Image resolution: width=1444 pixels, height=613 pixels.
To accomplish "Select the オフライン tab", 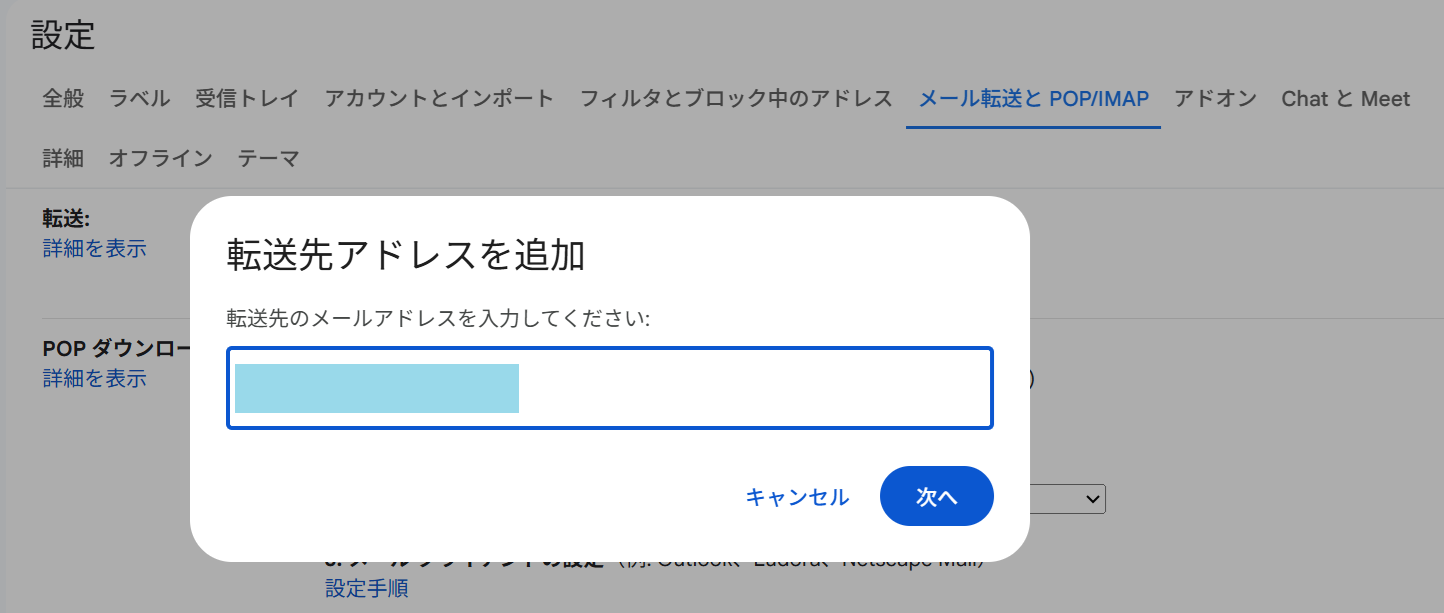I will tap(160, 158).
